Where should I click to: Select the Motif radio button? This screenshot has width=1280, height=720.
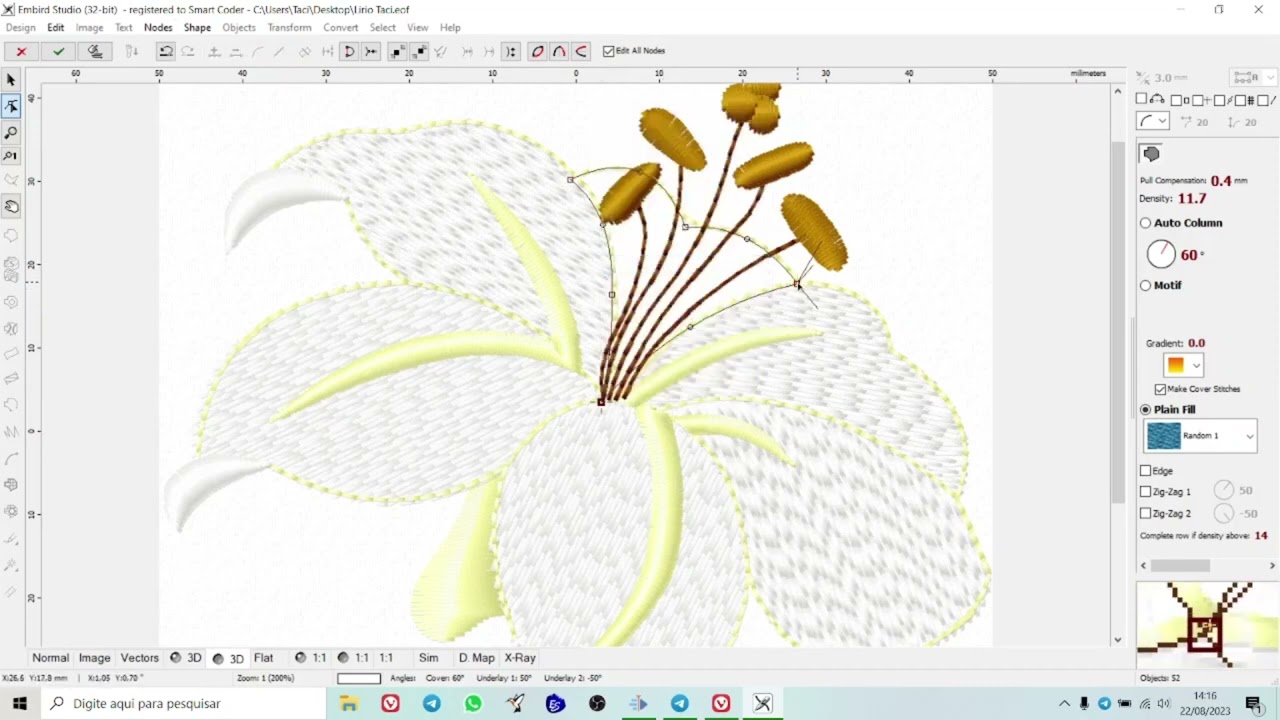(1146, 285)
